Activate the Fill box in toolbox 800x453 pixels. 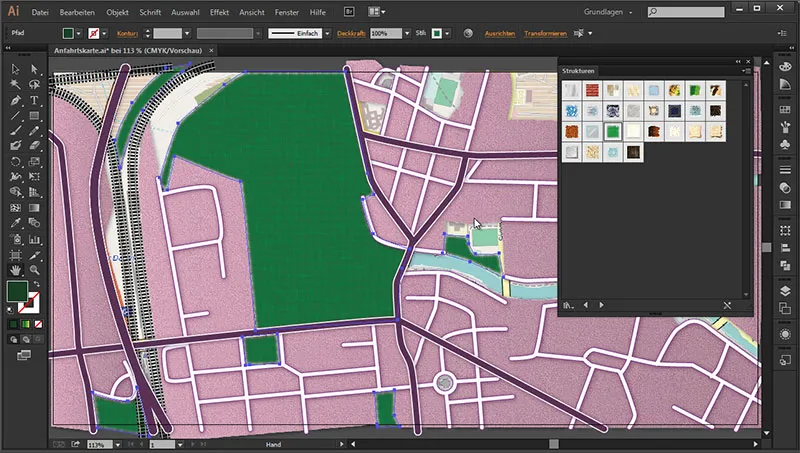coord(17,291)
